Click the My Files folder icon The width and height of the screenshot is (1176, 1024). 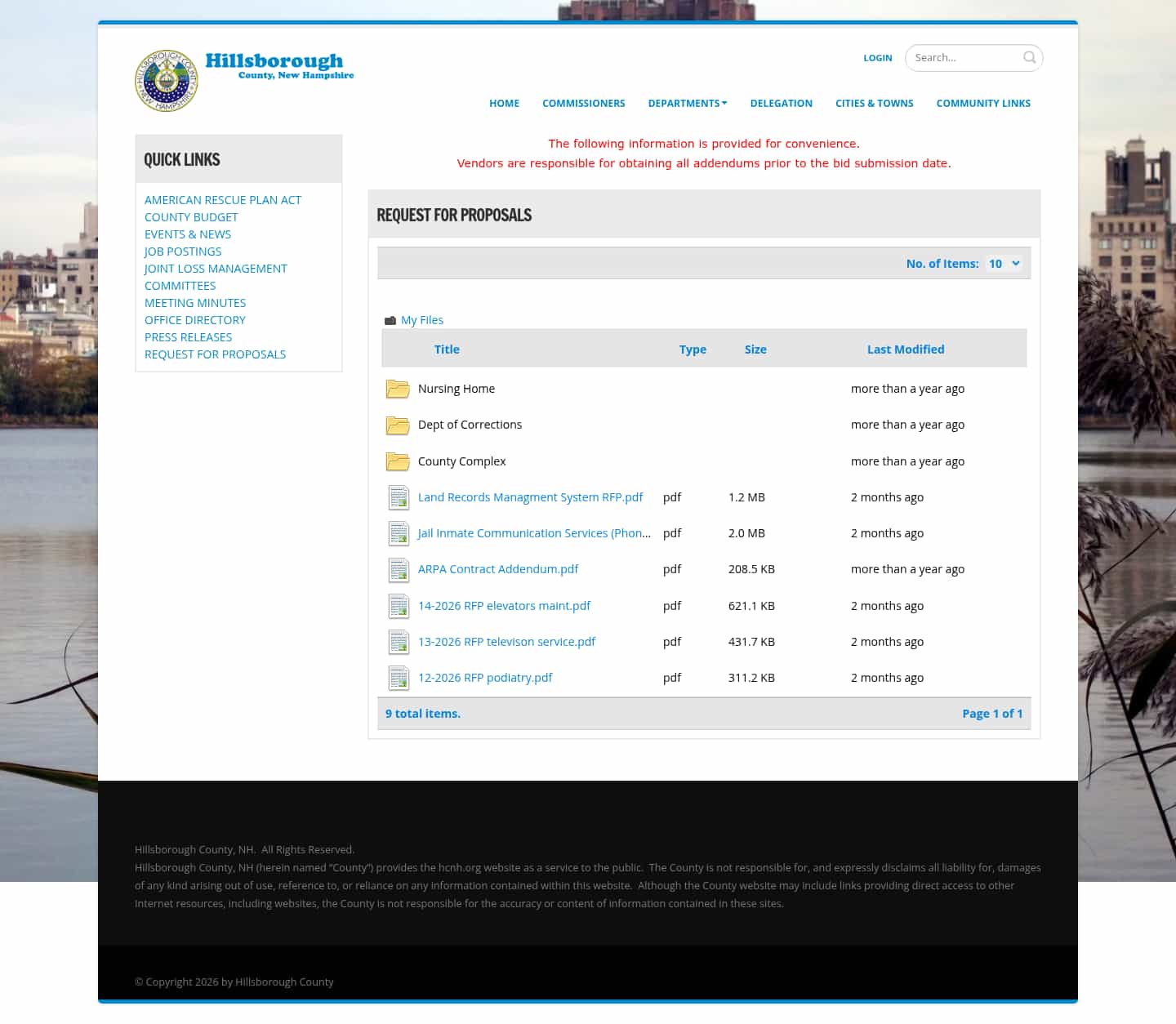[390, 319]
